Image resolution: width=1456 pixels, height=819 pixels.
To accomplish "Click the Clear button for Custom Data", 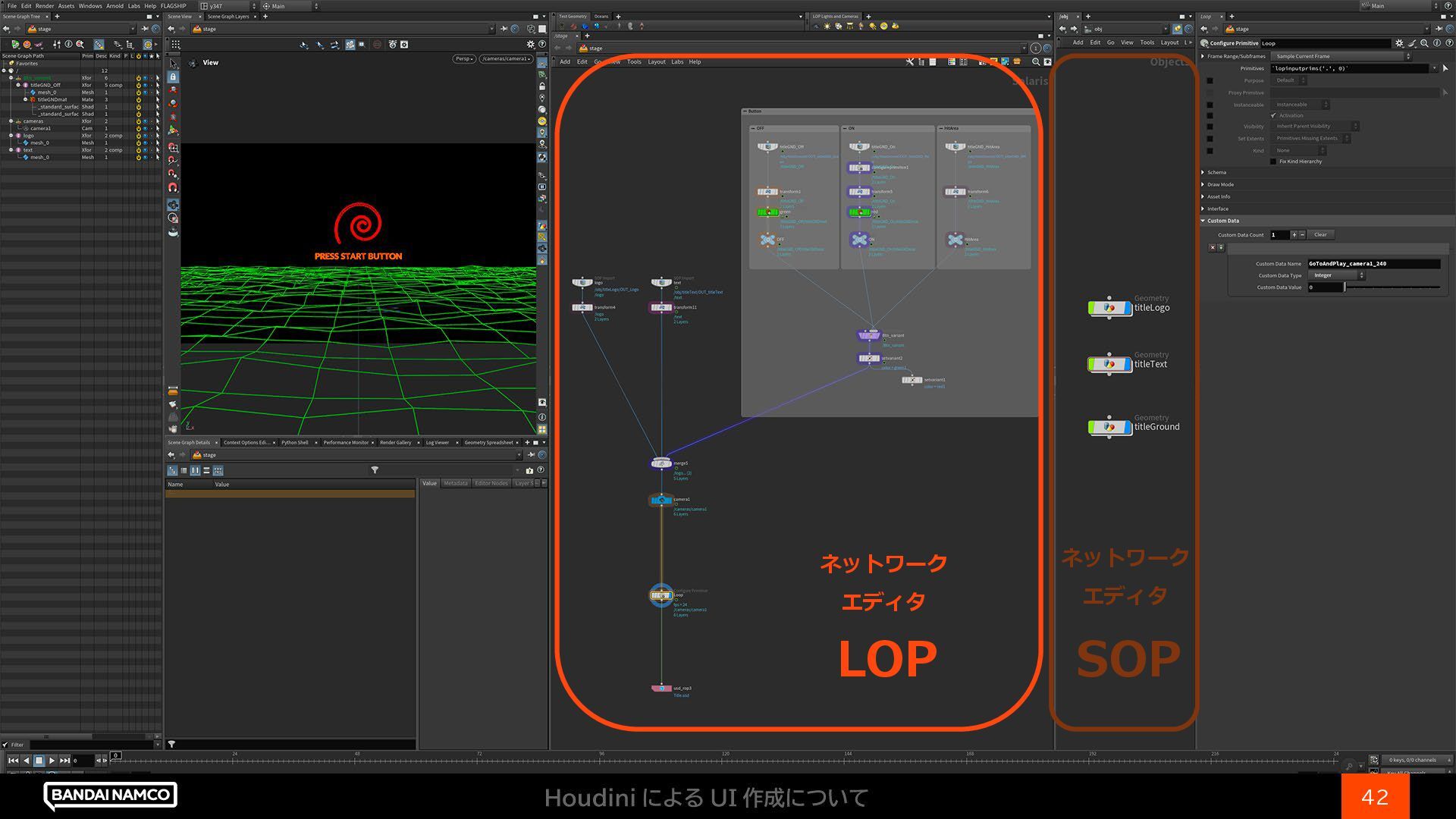I will tap(1320, 234).
